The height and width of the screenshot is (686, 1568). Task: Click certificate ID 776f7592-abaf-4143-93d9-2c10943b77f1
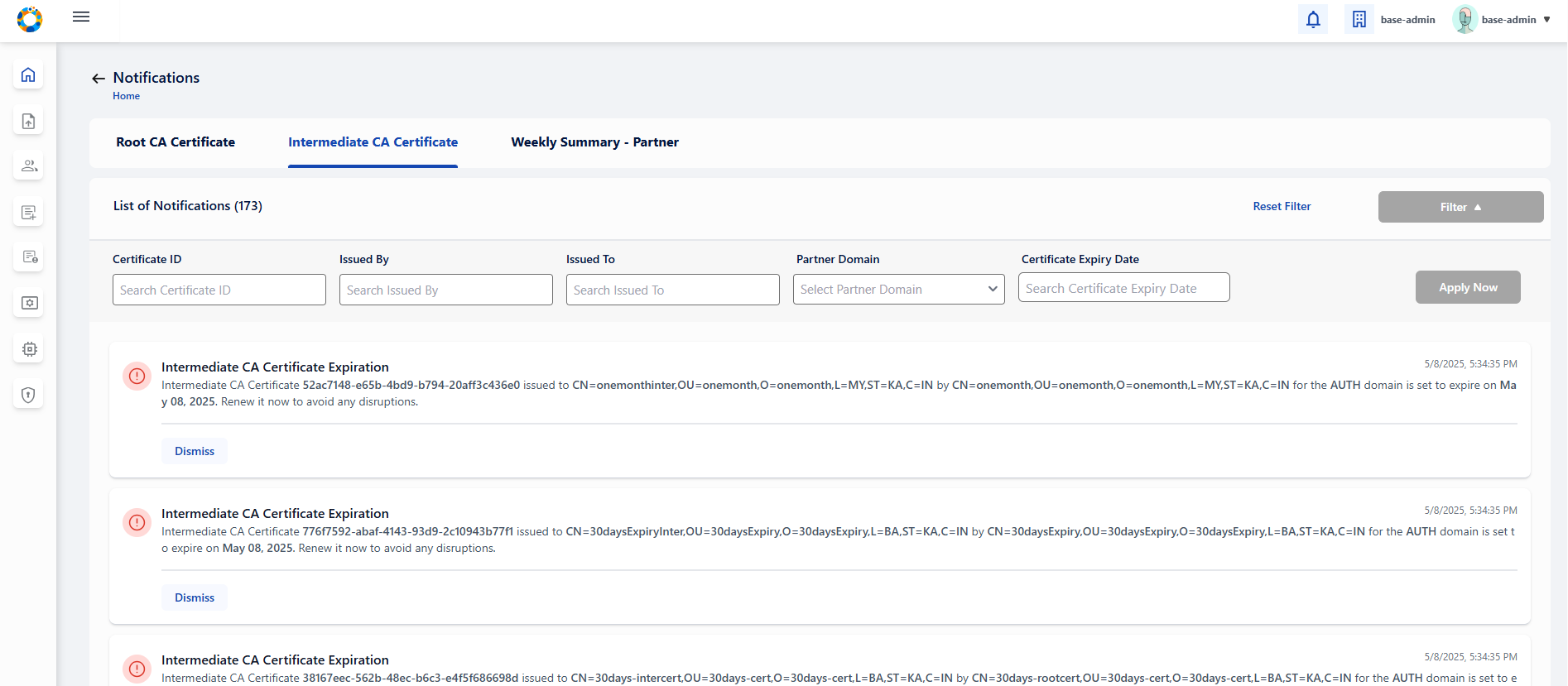[408, 532]
